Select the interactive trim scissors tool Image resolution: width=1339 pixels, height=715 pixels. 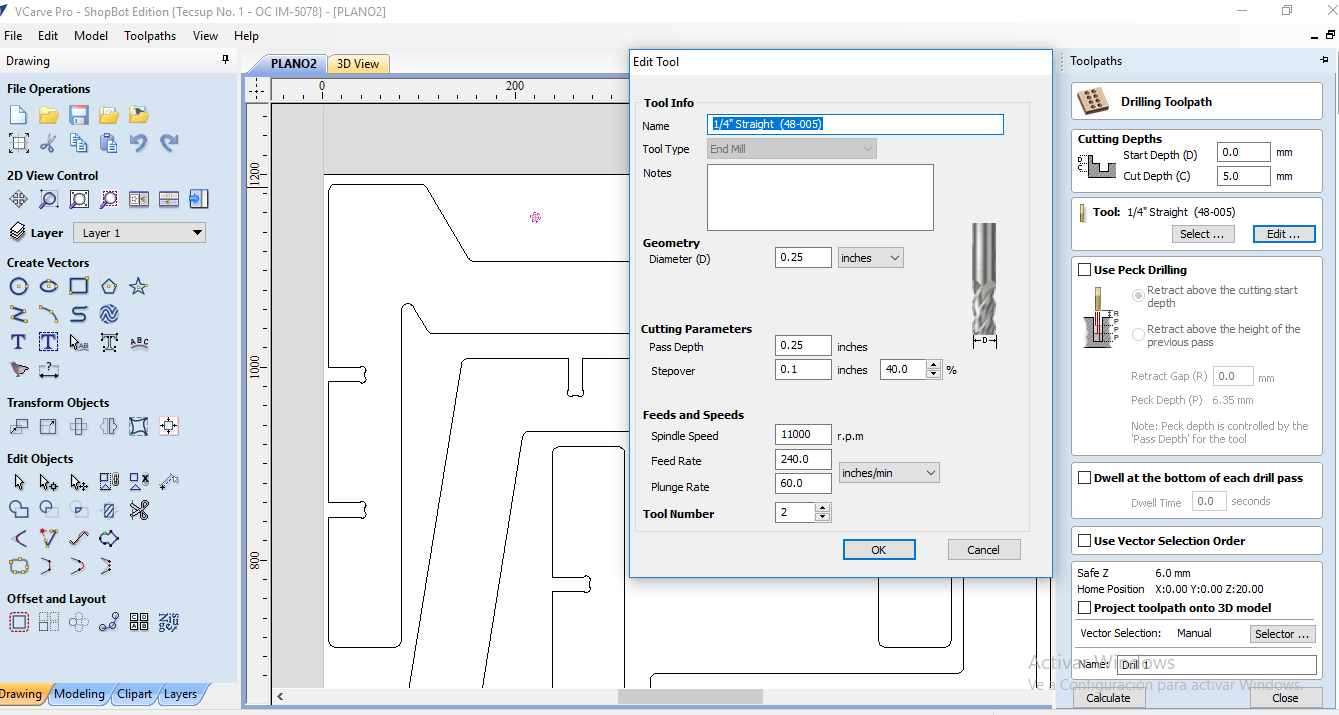click(139, 510)
